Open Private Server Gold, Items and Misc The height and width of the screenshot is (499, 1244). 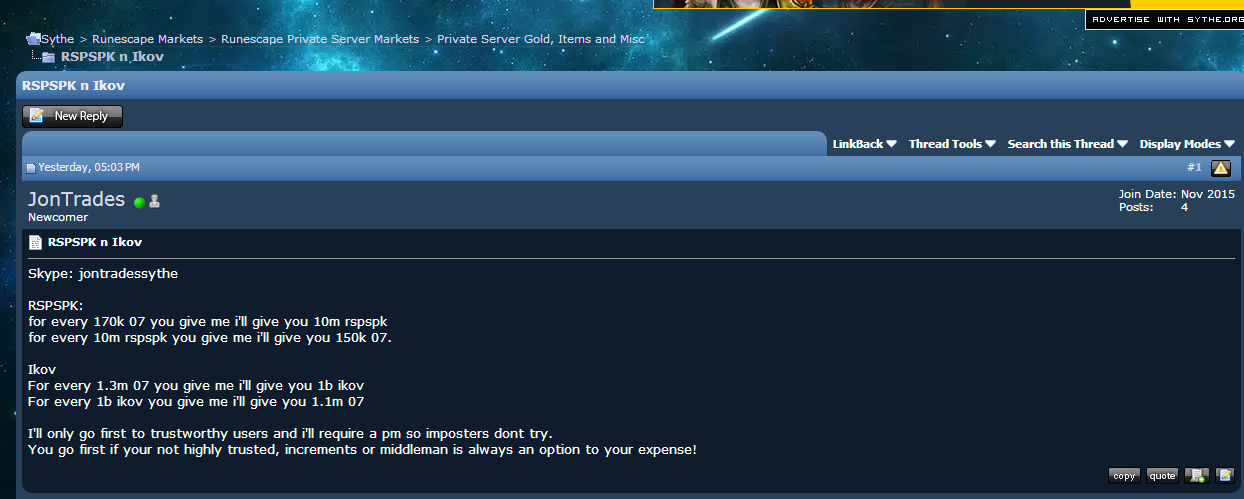541,39
